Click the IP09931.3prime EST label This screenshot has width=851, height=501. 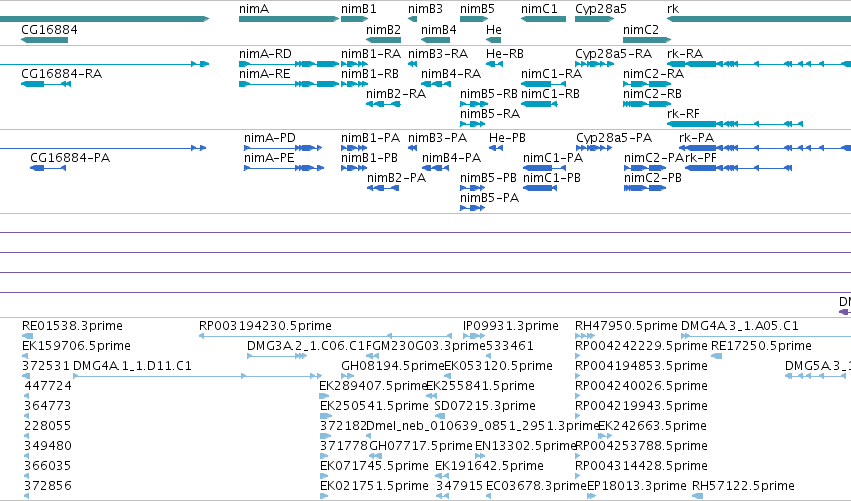click(x=511, y=326)
